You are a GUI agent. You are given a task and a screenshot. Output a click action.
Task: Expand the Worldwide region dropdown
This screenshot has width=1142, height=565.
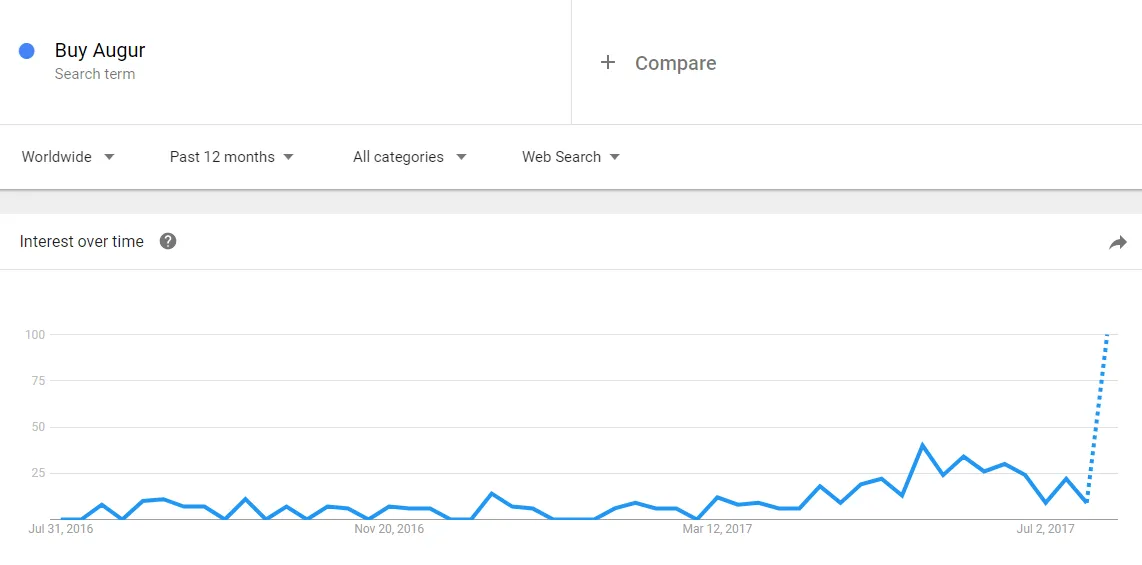[68, 157]
